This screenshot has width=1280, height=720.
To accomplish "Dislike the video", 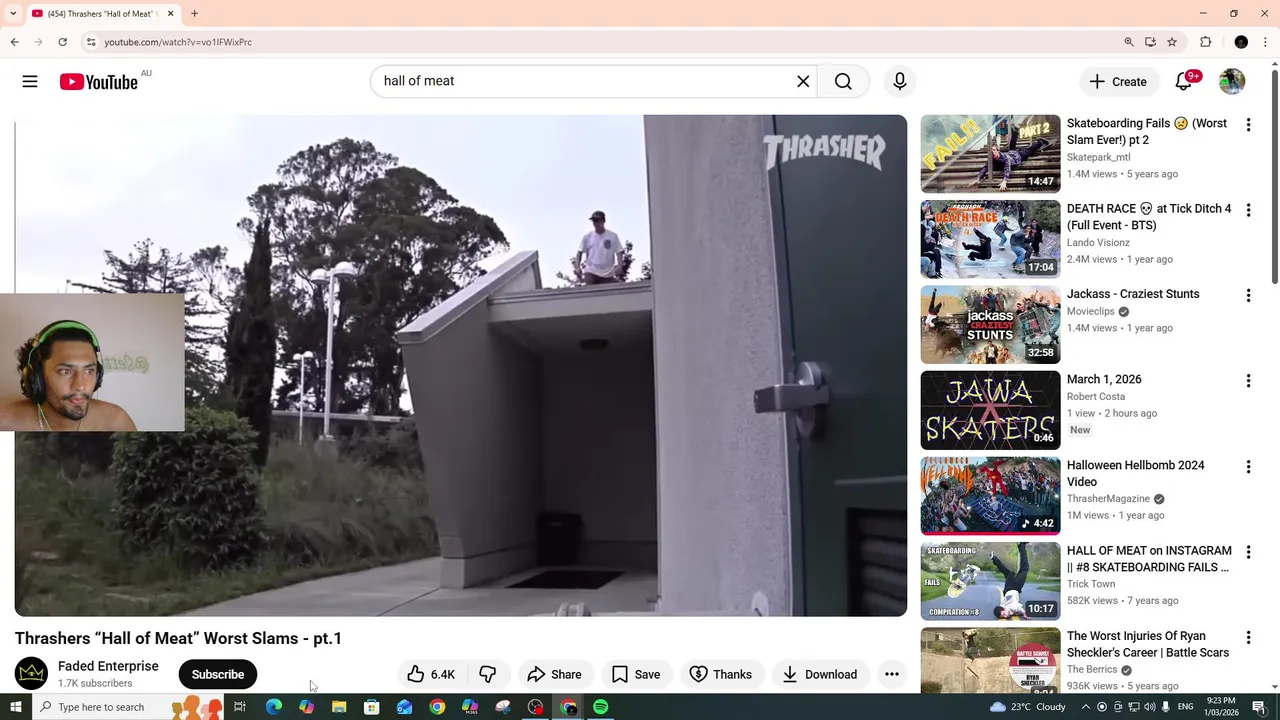I will 488,674.
